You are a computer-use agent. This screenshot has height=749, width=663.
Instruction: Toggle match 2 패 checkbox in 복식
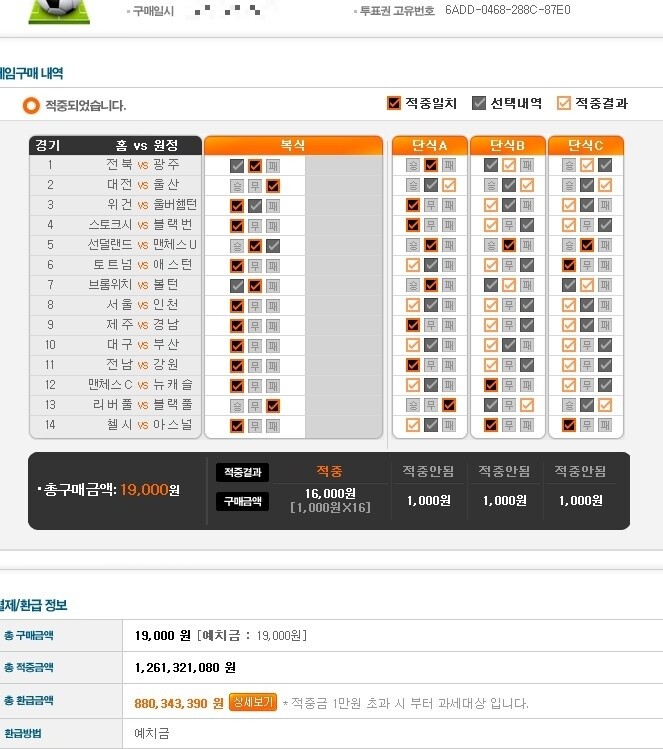point(273,186)
